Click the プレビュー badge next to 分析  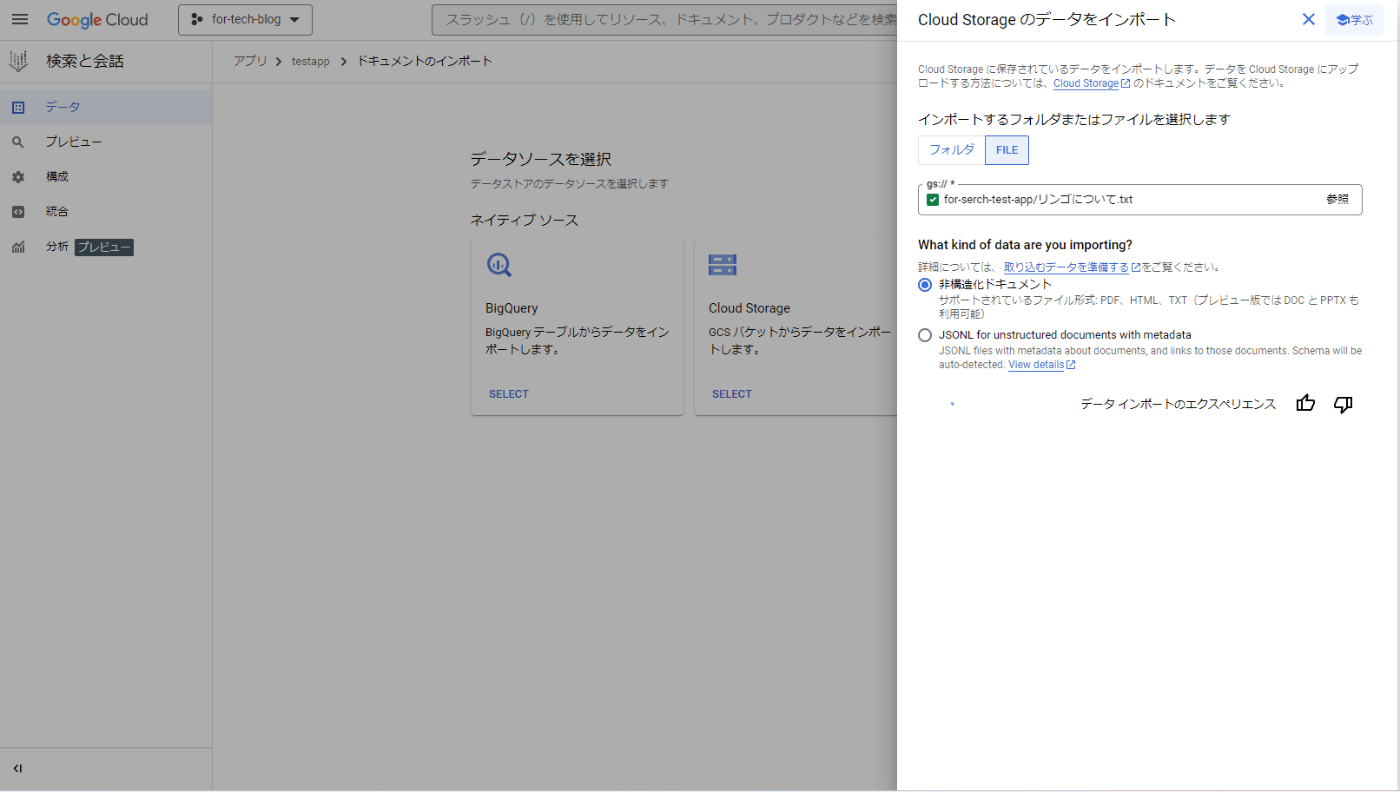click(x=104, y=247)
